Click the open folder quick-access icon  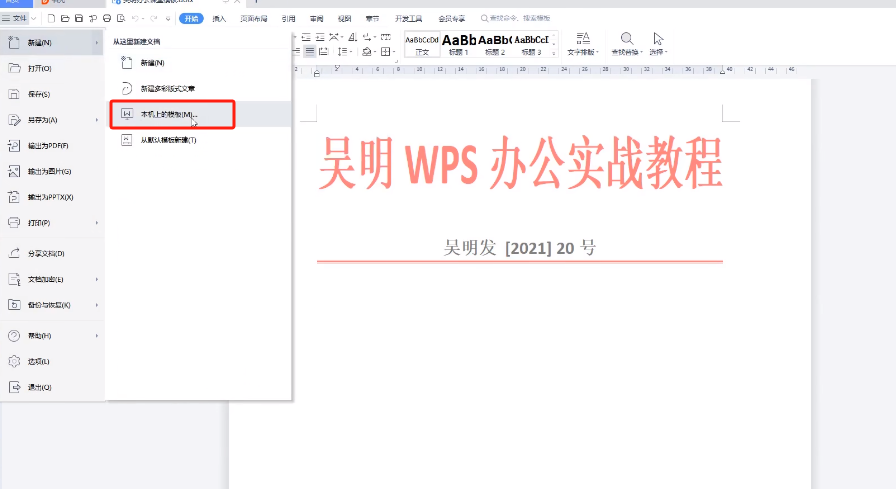[x=65, y=18]
